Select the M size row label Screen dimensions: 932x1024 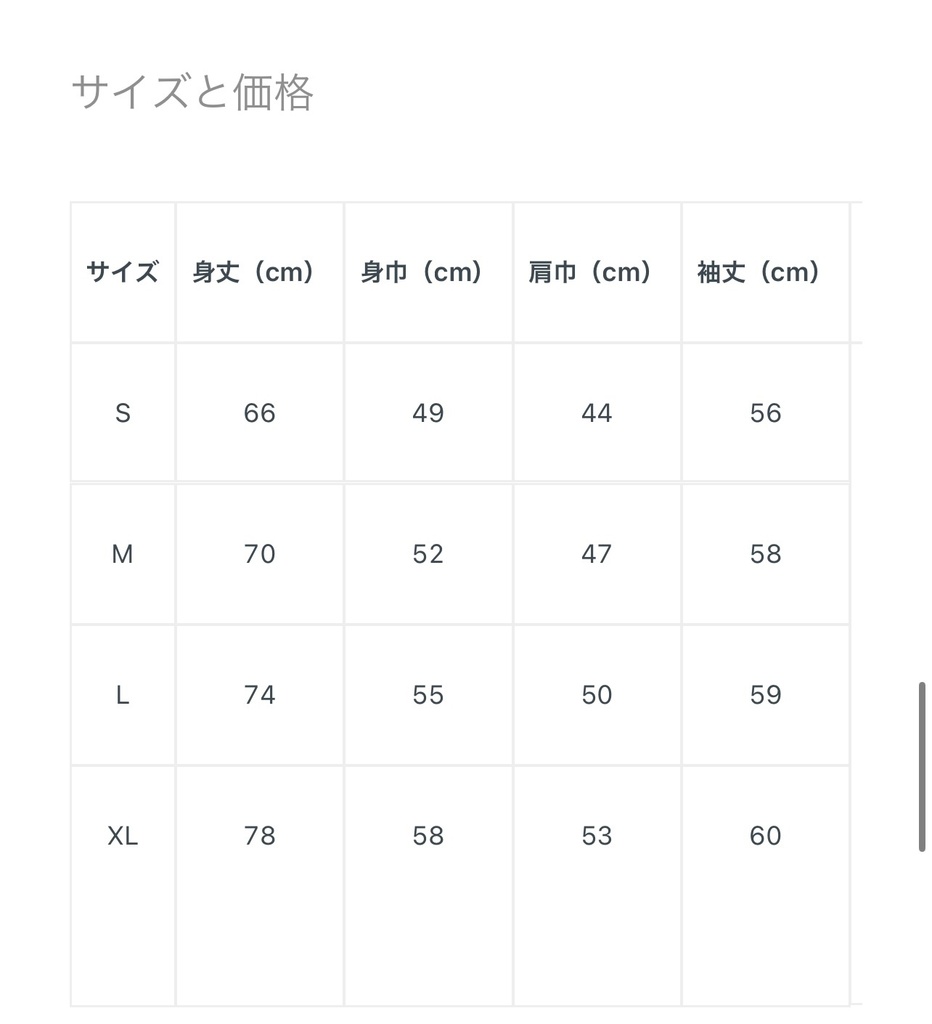click(122, 554)
